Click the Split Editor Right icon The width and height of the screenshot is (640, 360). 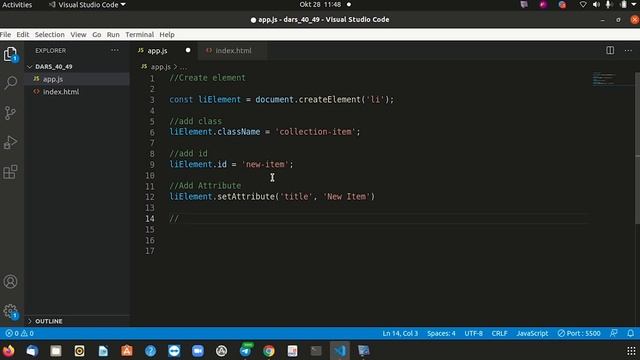(610, 50)
